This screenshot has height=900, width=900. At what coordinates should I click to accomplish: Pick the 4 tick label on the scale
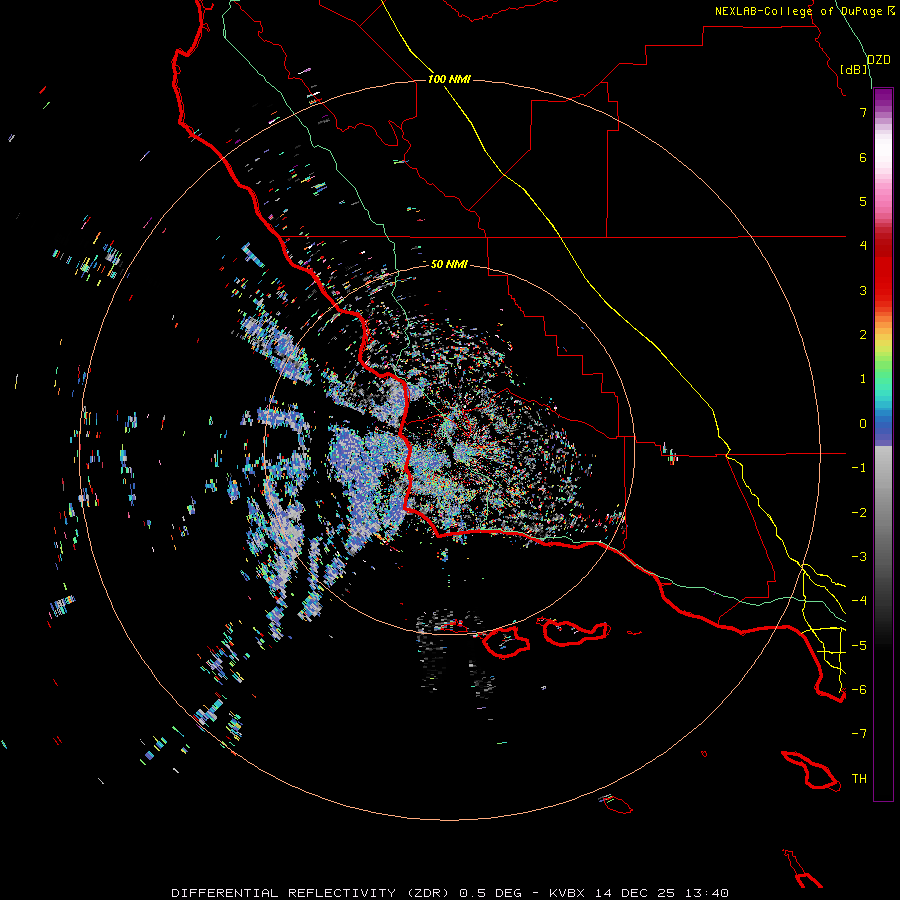click(x=863, y=246)
